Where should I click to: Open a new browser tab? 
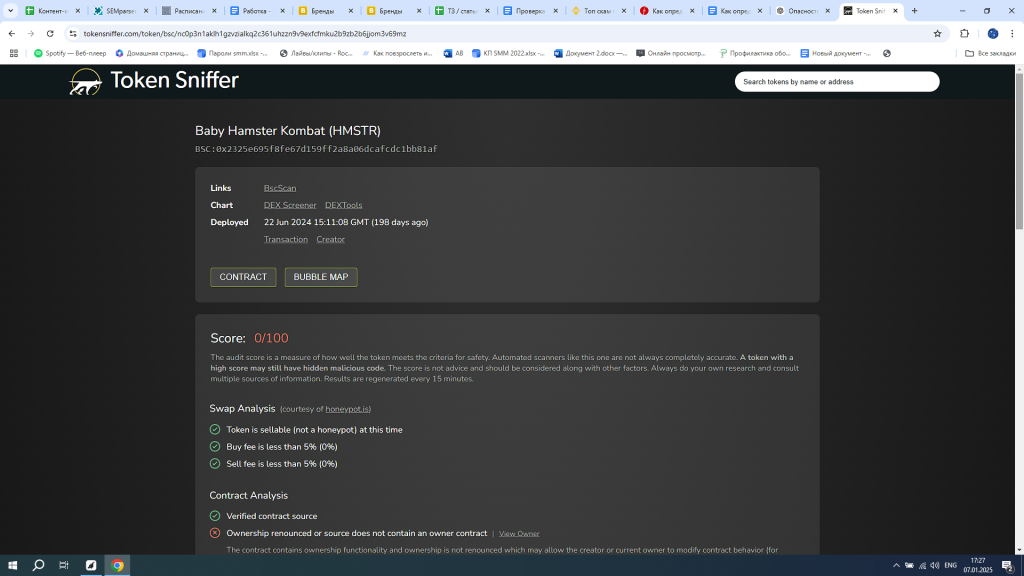(914, 10)
